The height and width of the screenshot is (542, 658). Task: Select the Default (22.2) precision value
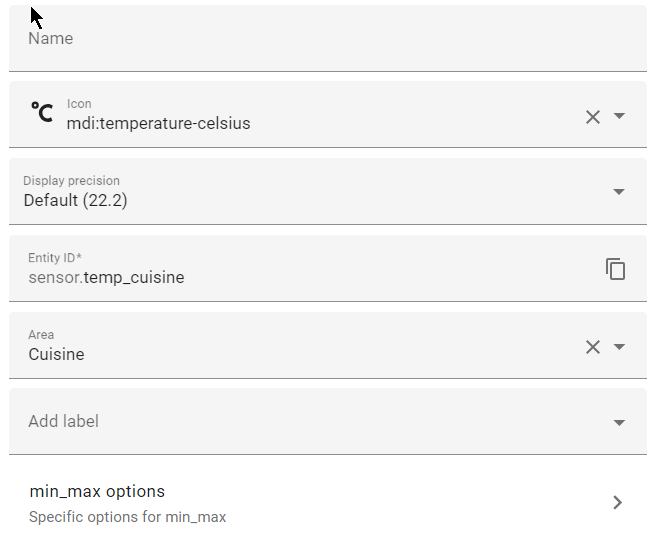pos(76,200)
